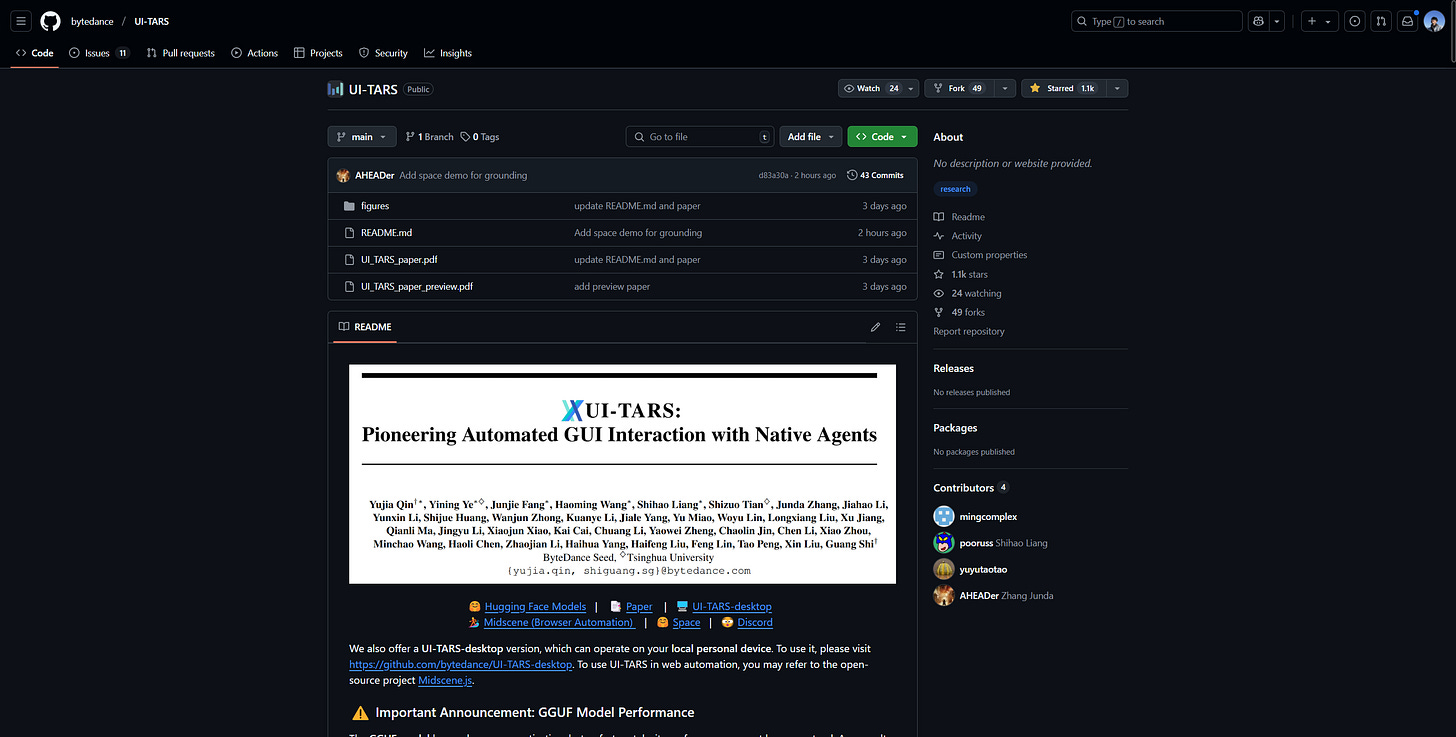
Task: Open the README.md file
Action: point(386,233)
